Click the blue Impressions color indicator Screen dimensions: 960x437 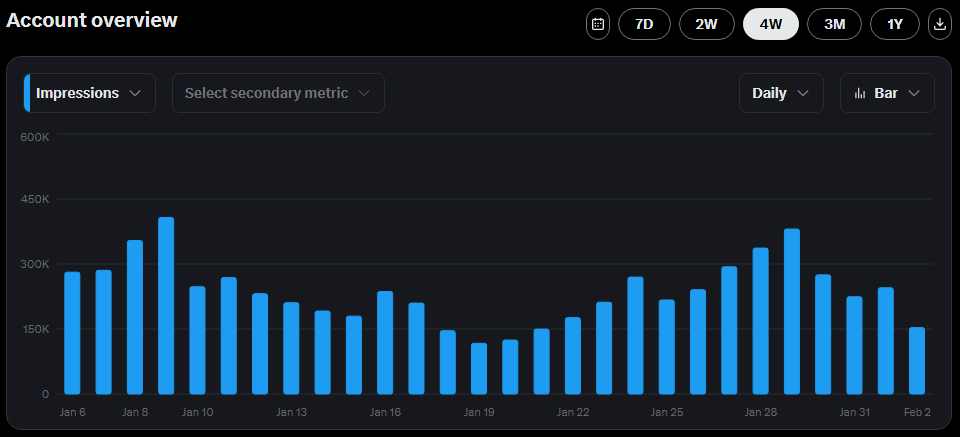(x=27, y=93)
